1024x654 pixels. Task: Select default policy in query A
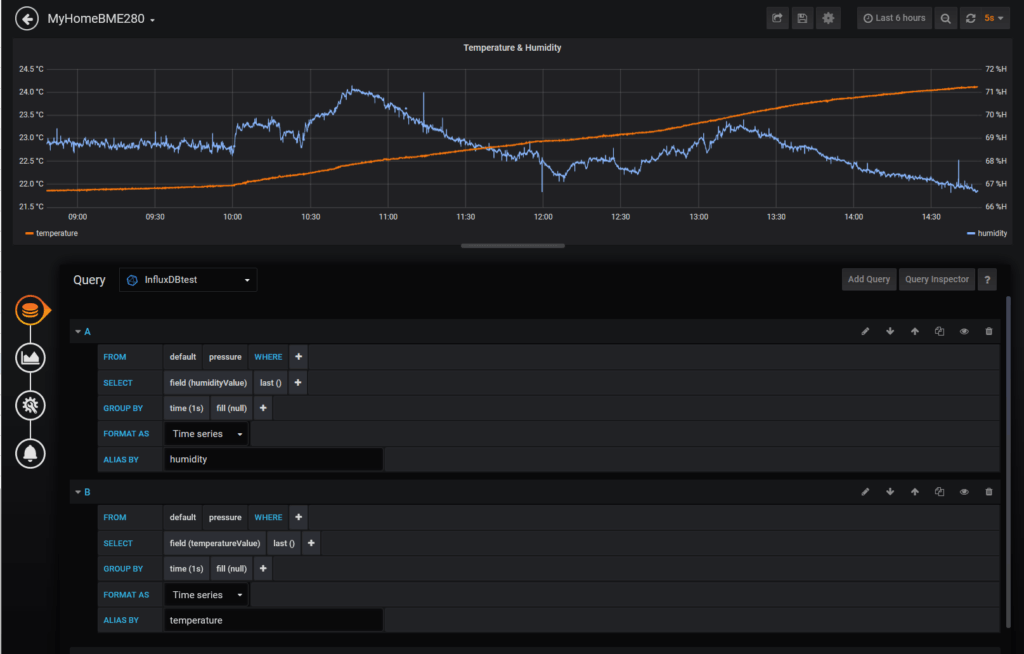pos(183,357)
